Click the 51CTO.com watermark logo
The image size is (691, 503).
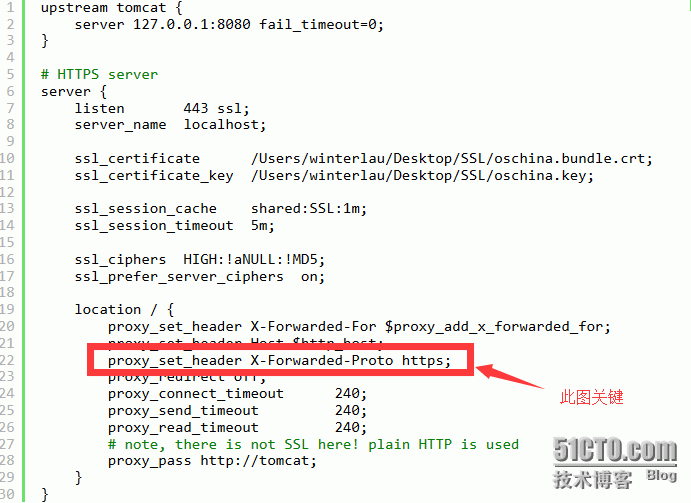615,463
